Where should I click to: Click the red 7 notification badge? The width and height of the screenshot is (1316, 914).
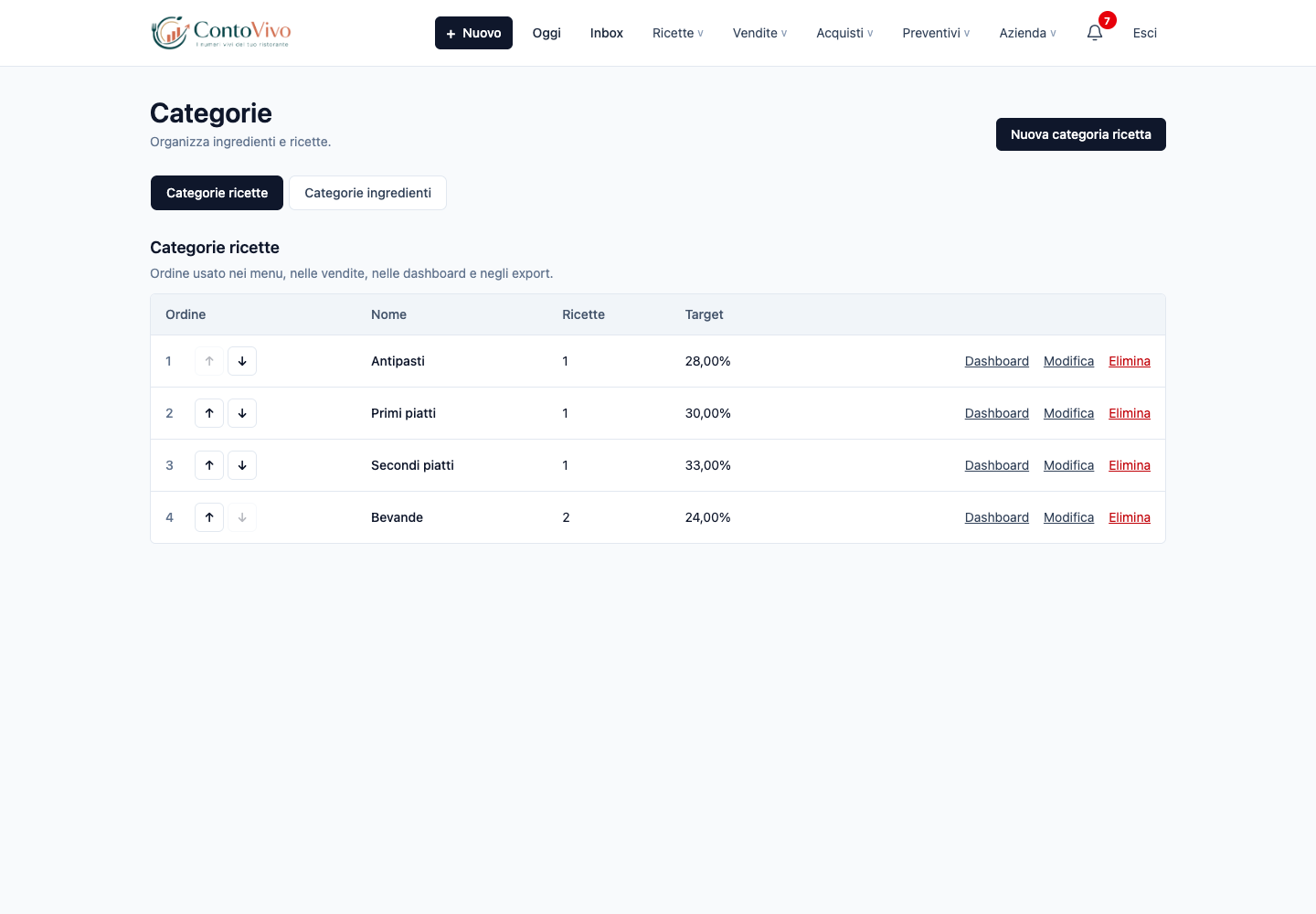click(x=1107, y=20)
